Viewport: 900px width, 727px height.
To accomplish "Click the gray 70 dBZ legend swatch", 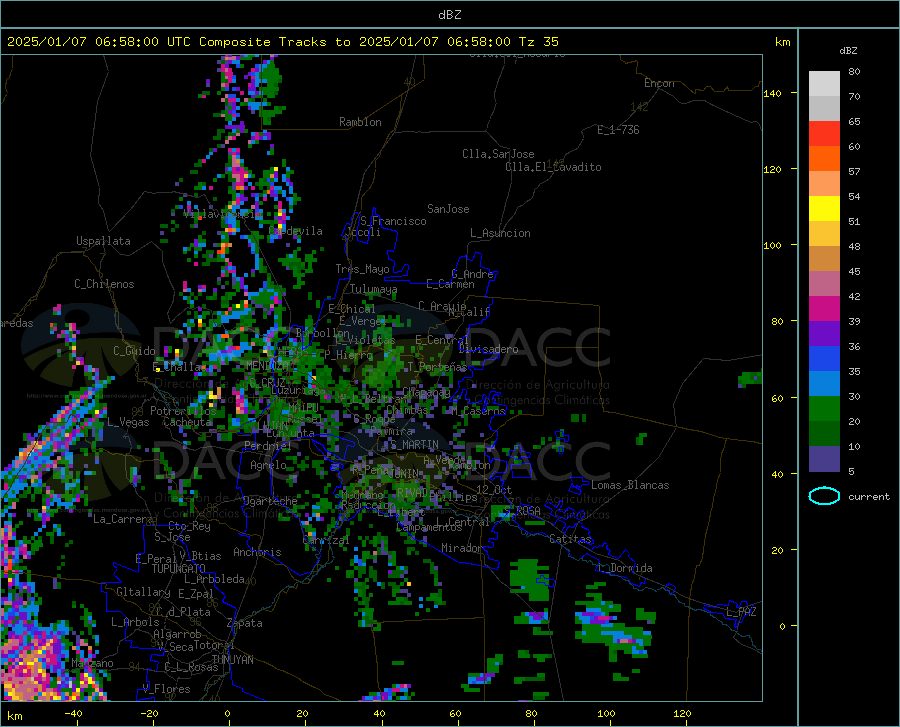I will tap(824, 109).
